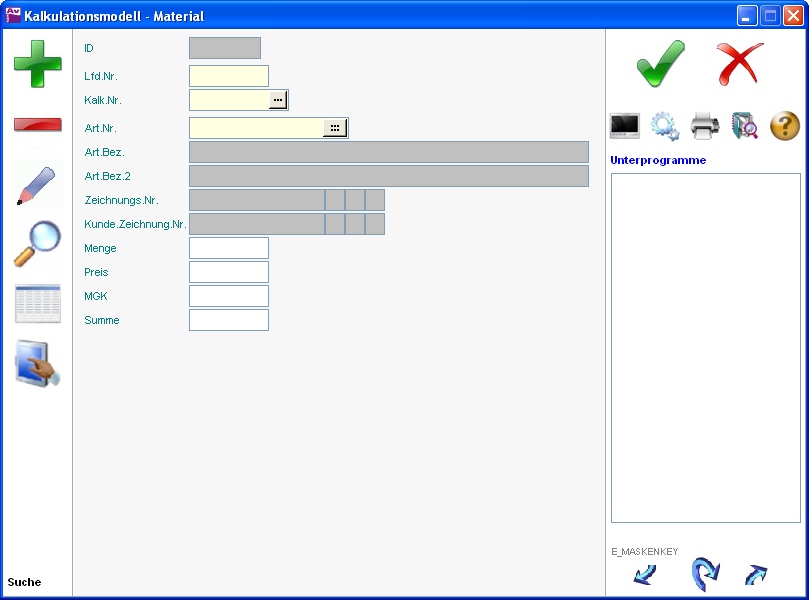Open search with the magnifying glass icon

click(37, 244)
